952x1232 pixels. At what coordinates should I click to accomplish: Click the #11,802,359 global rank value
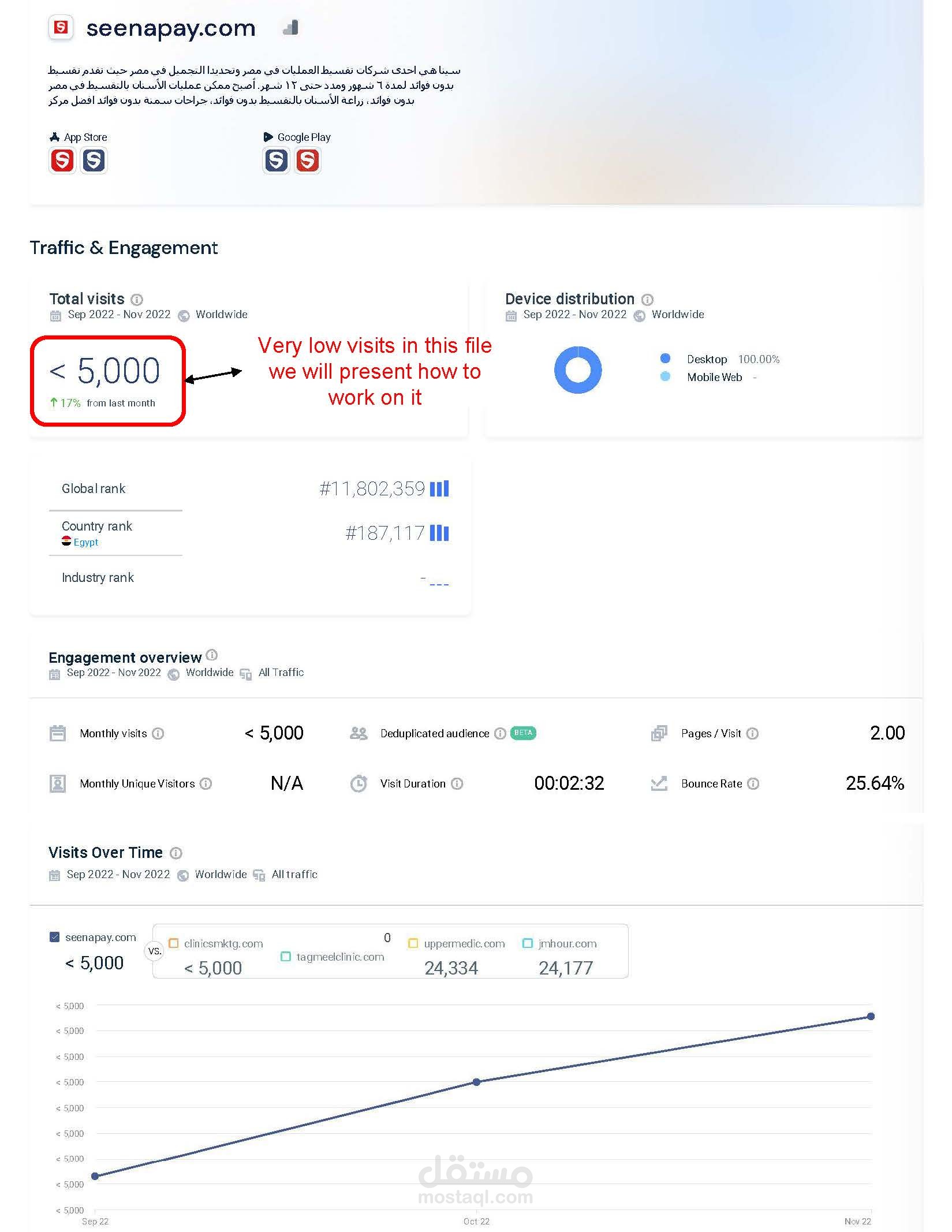(x=372, y=489)
